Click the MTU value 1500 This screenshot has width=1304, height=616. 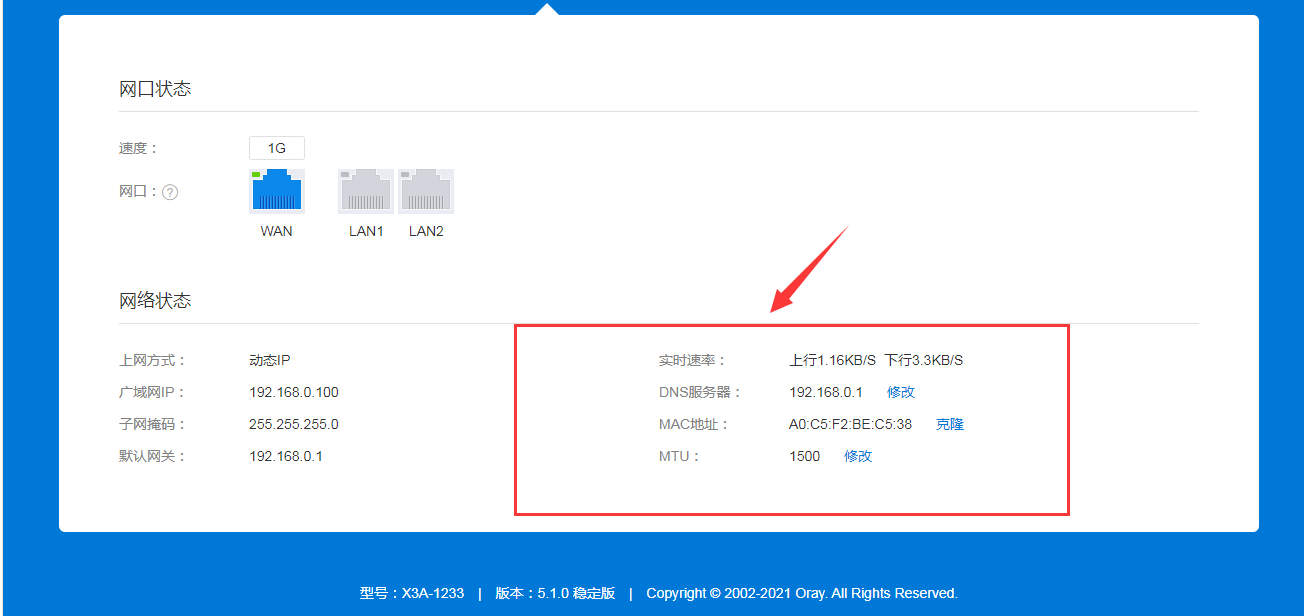804,456
